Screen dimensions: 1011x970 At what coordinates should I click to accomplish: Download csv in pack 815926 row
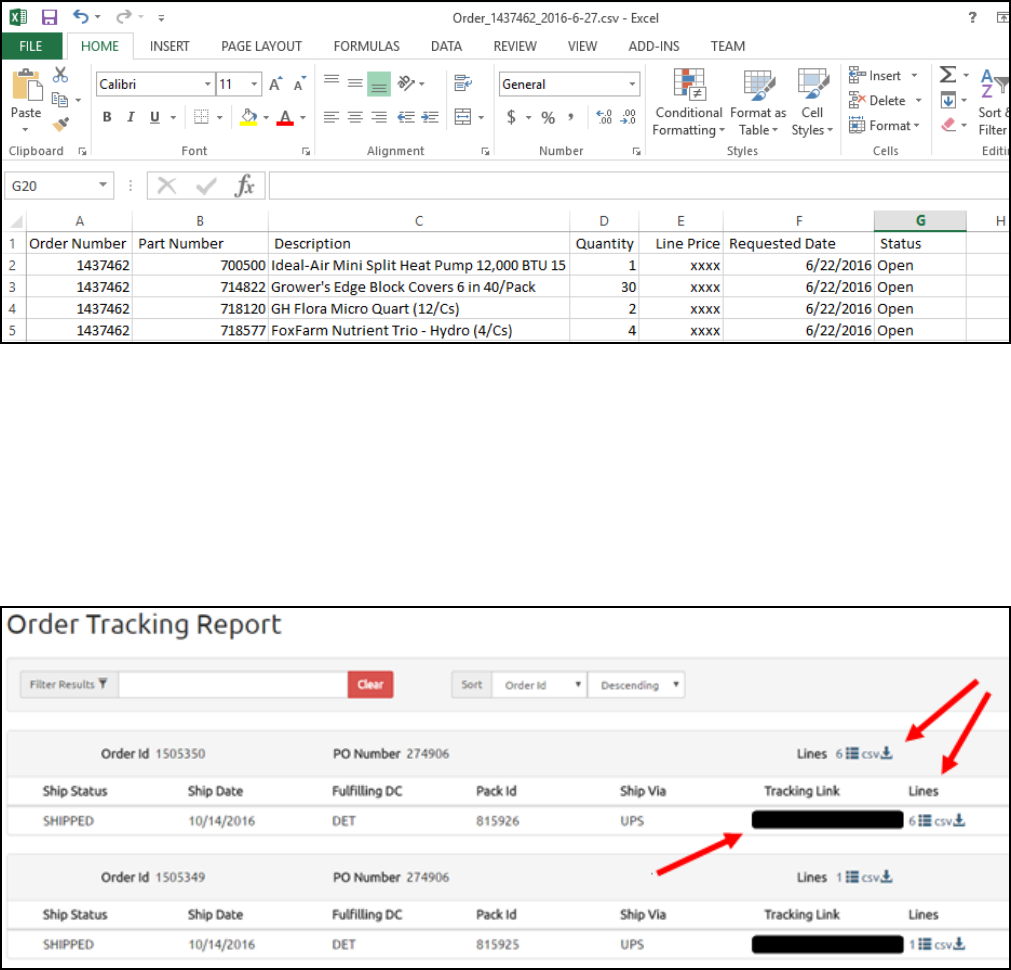[950, 820]
